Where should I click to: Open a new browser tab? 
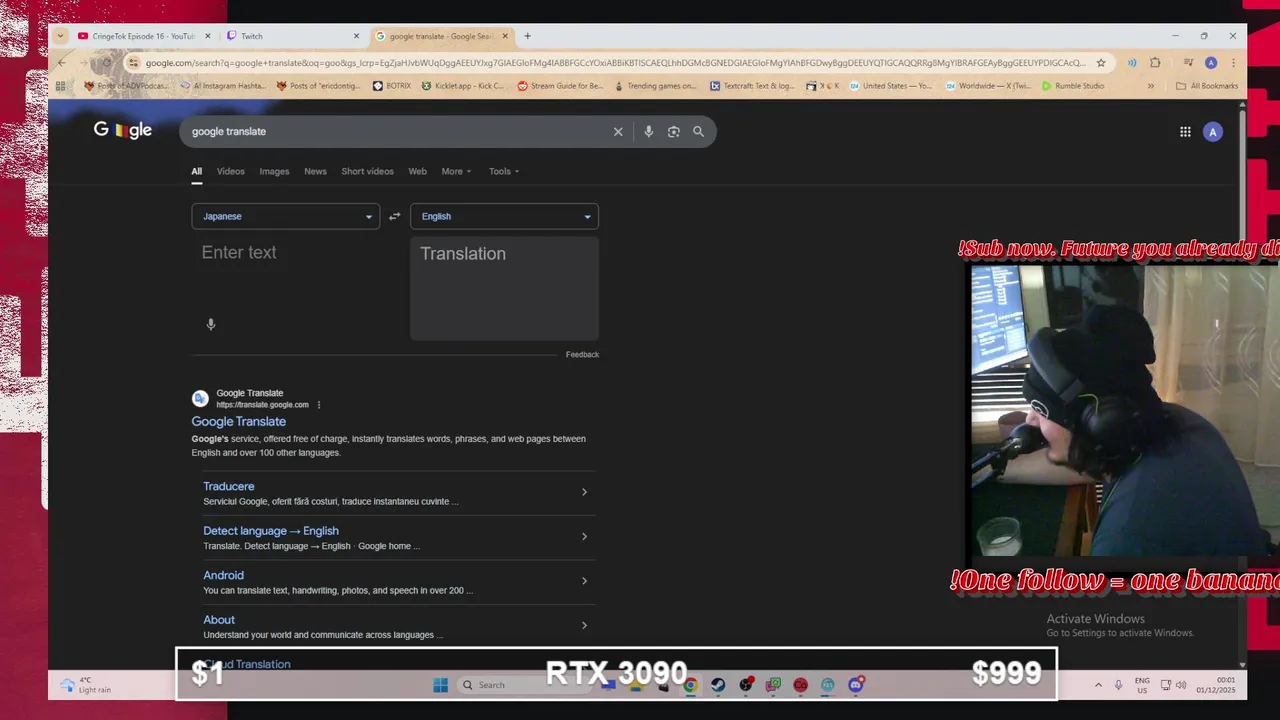[527, 36]
